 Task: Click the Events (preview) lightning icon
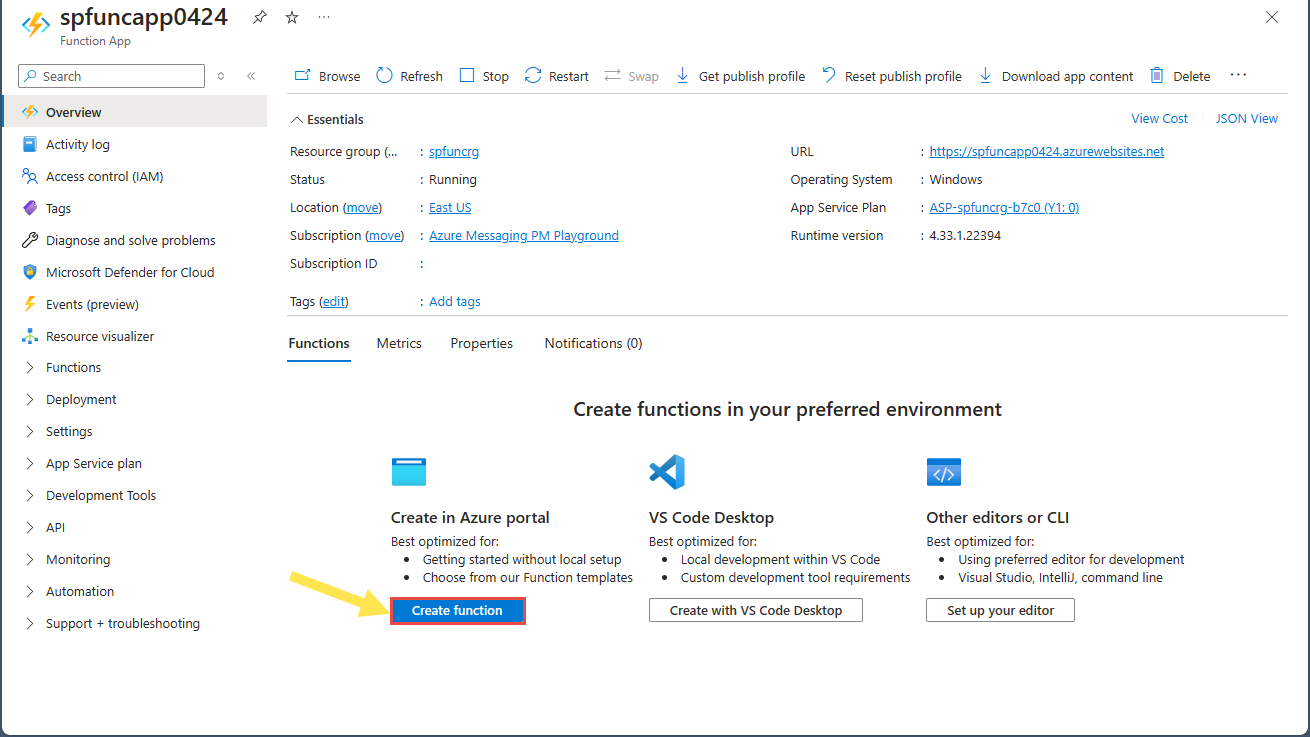tap(30, 304)
